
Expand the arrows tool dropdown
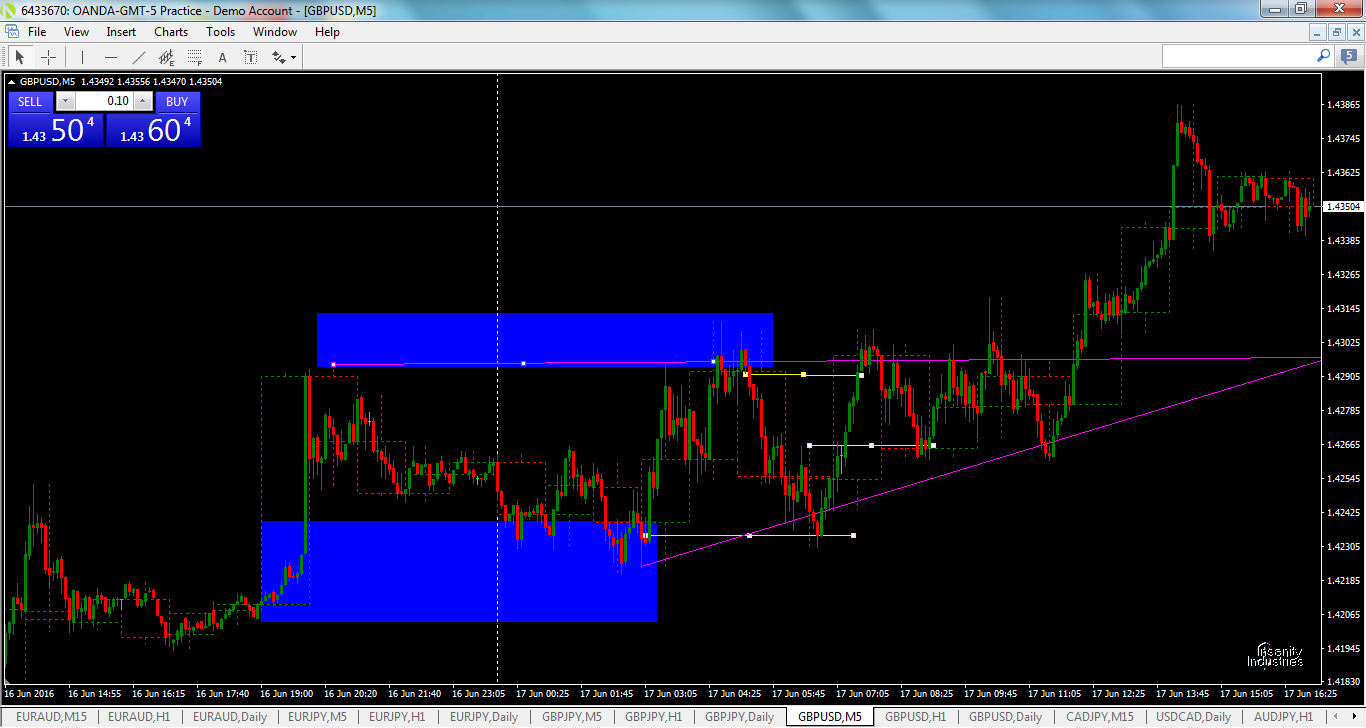pyautogui.click(x=293, y=58)
